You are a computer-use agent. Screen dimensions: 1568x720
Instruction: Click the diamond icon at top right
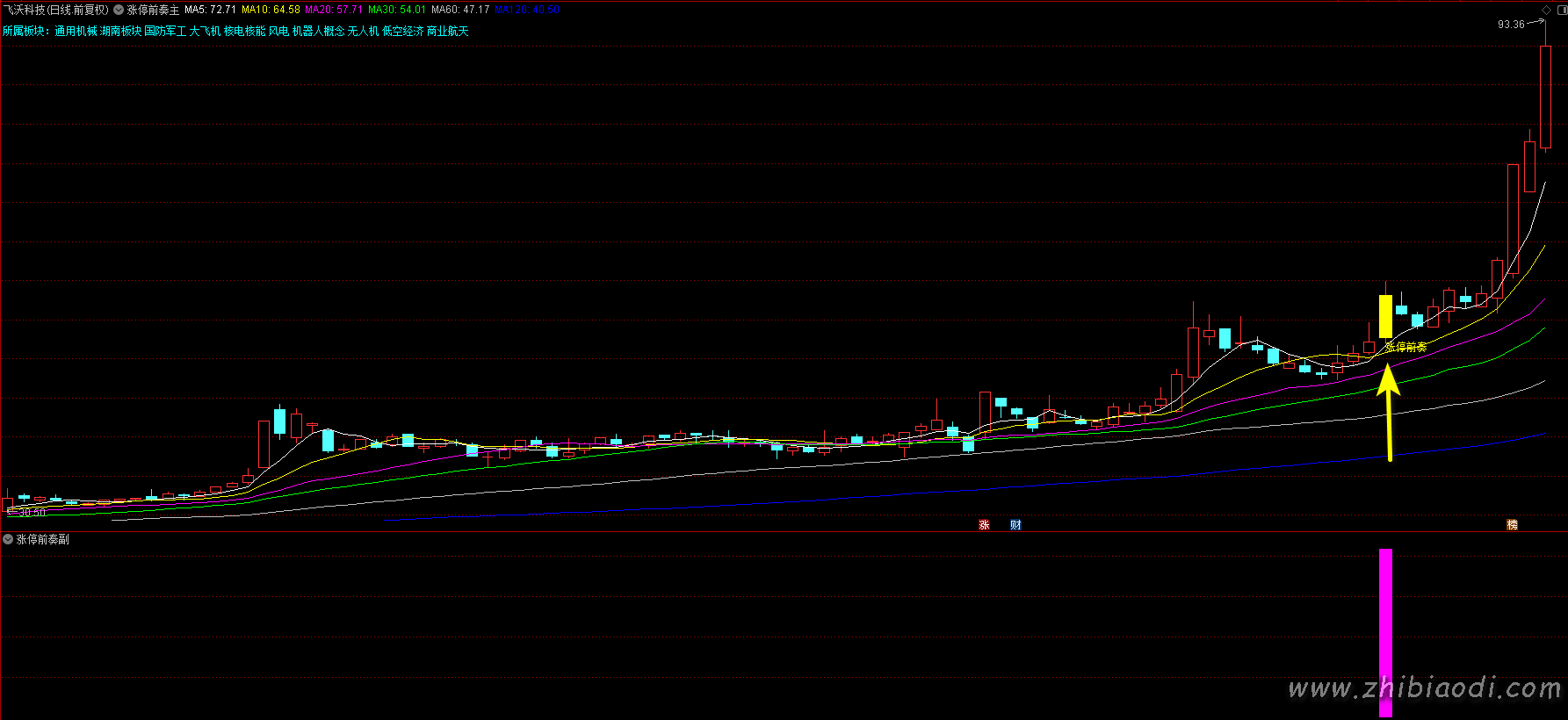[1547, 10]
